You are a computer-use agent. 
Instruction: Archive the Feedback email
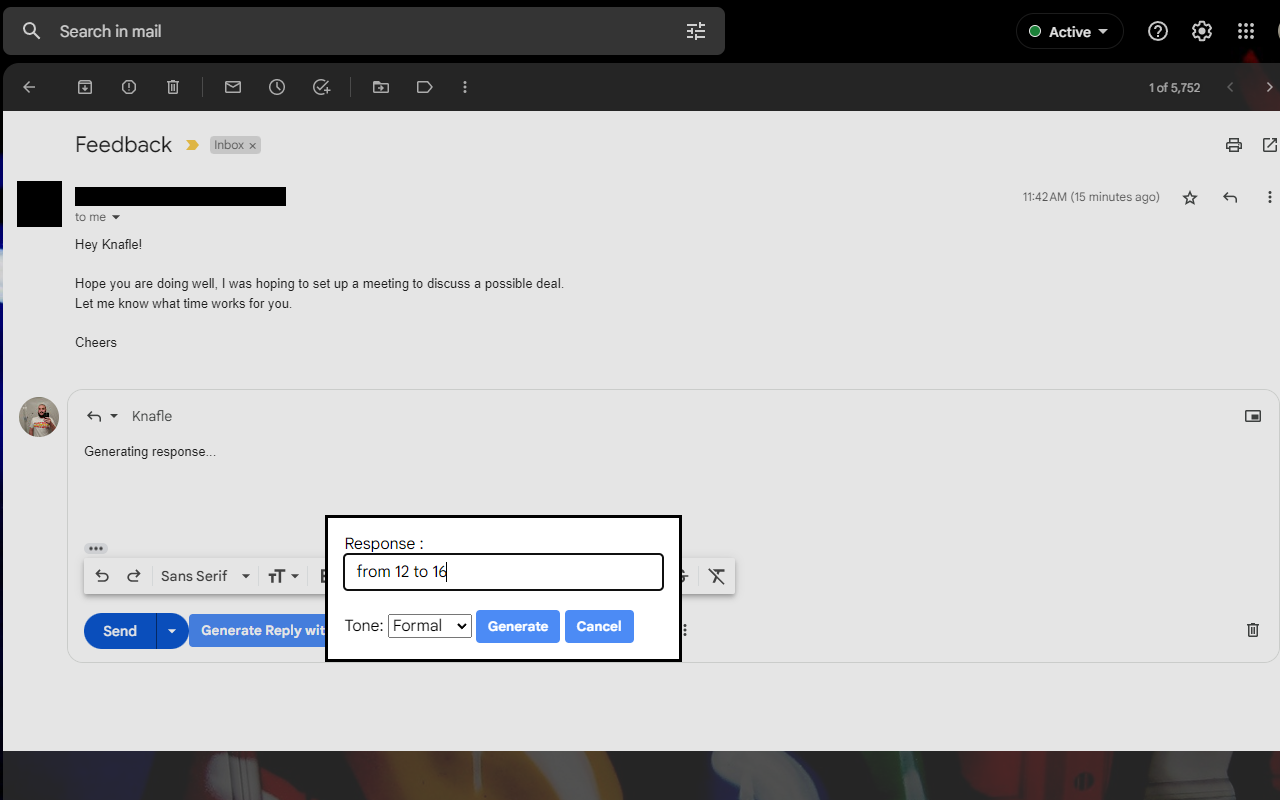point(85,87)
